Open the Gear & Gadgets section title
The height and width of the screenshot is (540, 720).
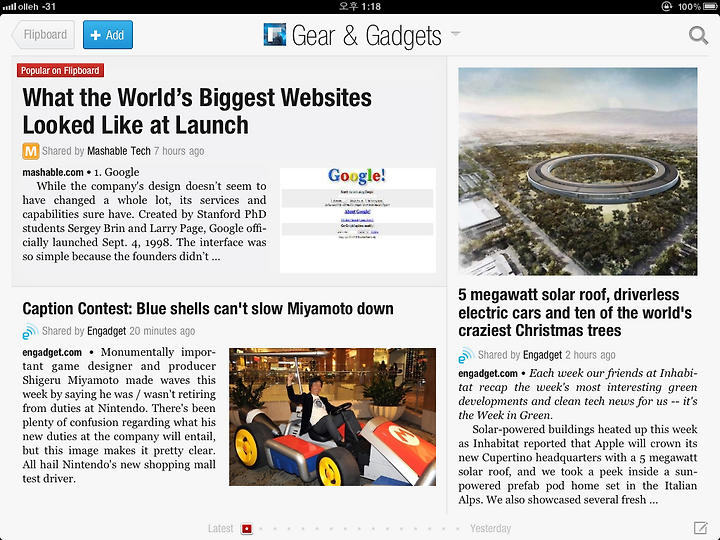coord(366,36)
